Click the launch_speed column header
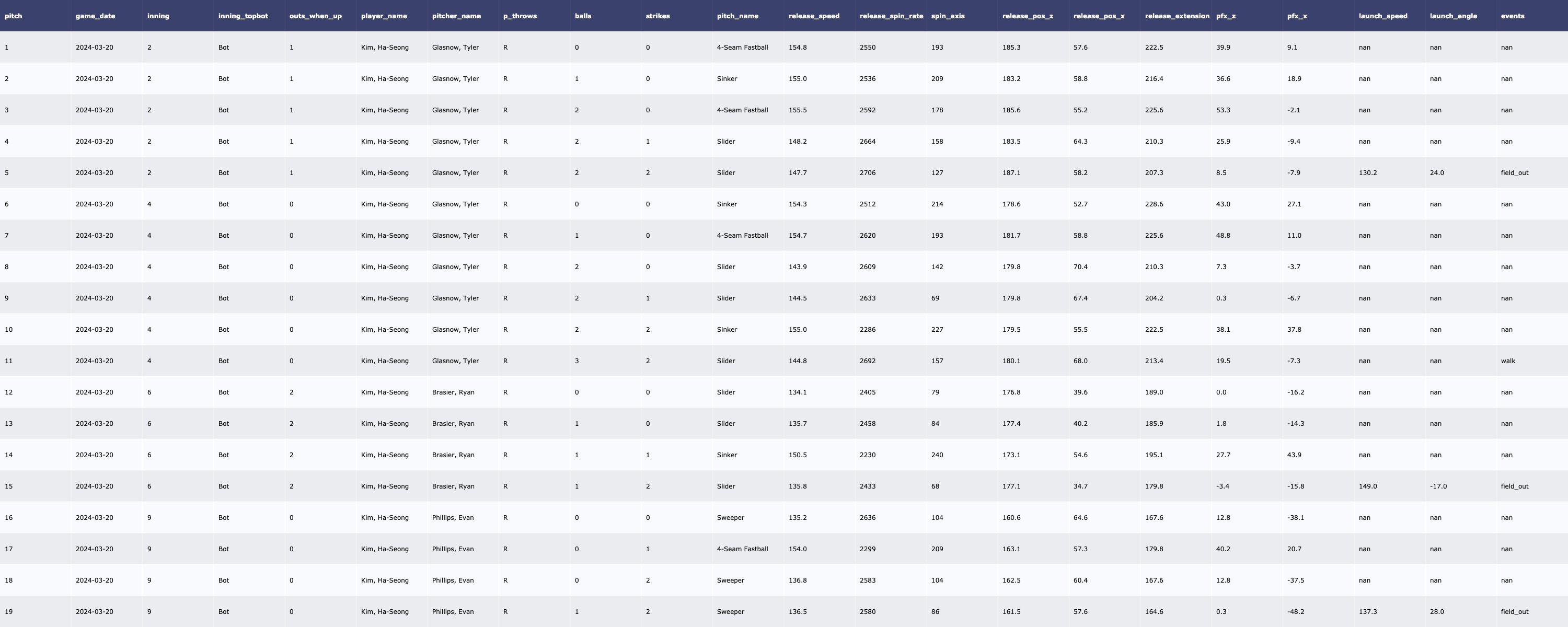This screenshot has height=627, width=1568. [1382, 16]
